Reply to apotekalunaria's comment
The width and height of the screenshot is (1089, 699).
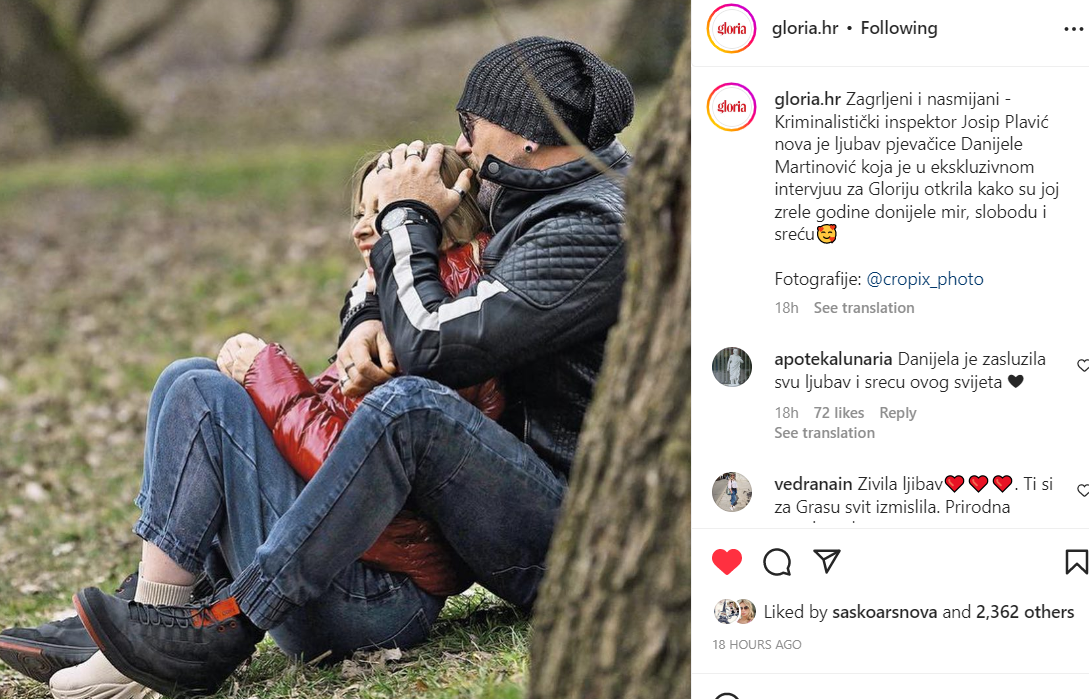[897, 413]
